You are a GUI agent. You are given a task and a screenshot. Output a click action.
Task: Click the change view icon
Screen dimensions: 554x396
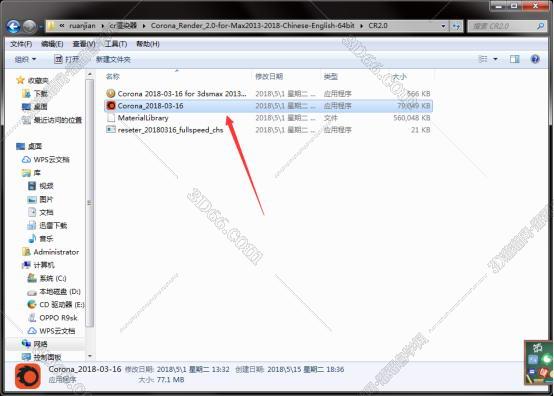483,59
